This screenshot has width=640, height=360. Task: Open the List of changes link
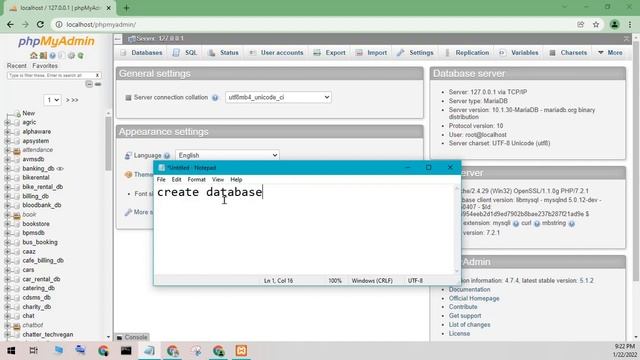(x=469, y=325)
